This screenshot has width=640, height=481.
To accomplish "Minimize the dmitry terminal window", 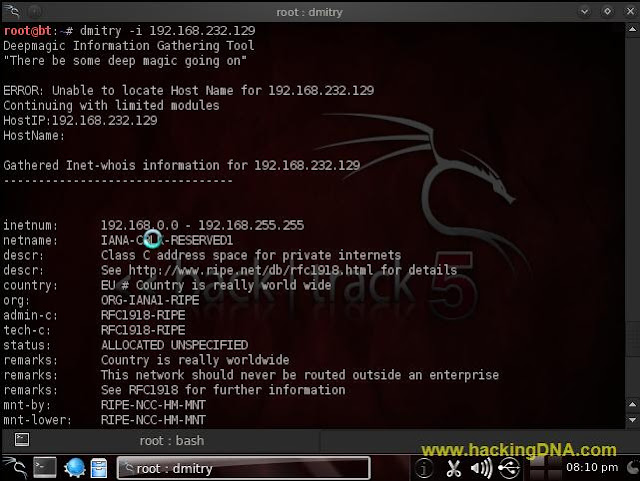I will [x=584, y=11].
